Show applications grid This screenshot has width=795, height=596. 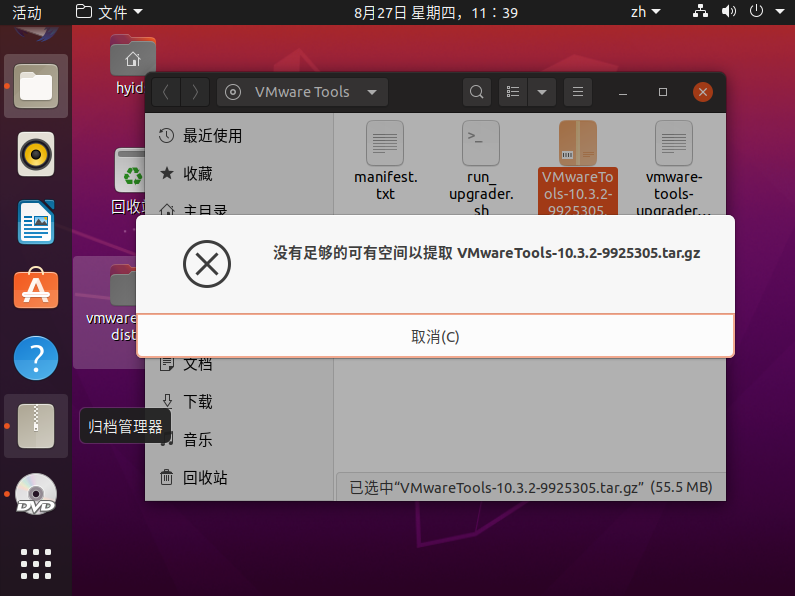point(36,564)
